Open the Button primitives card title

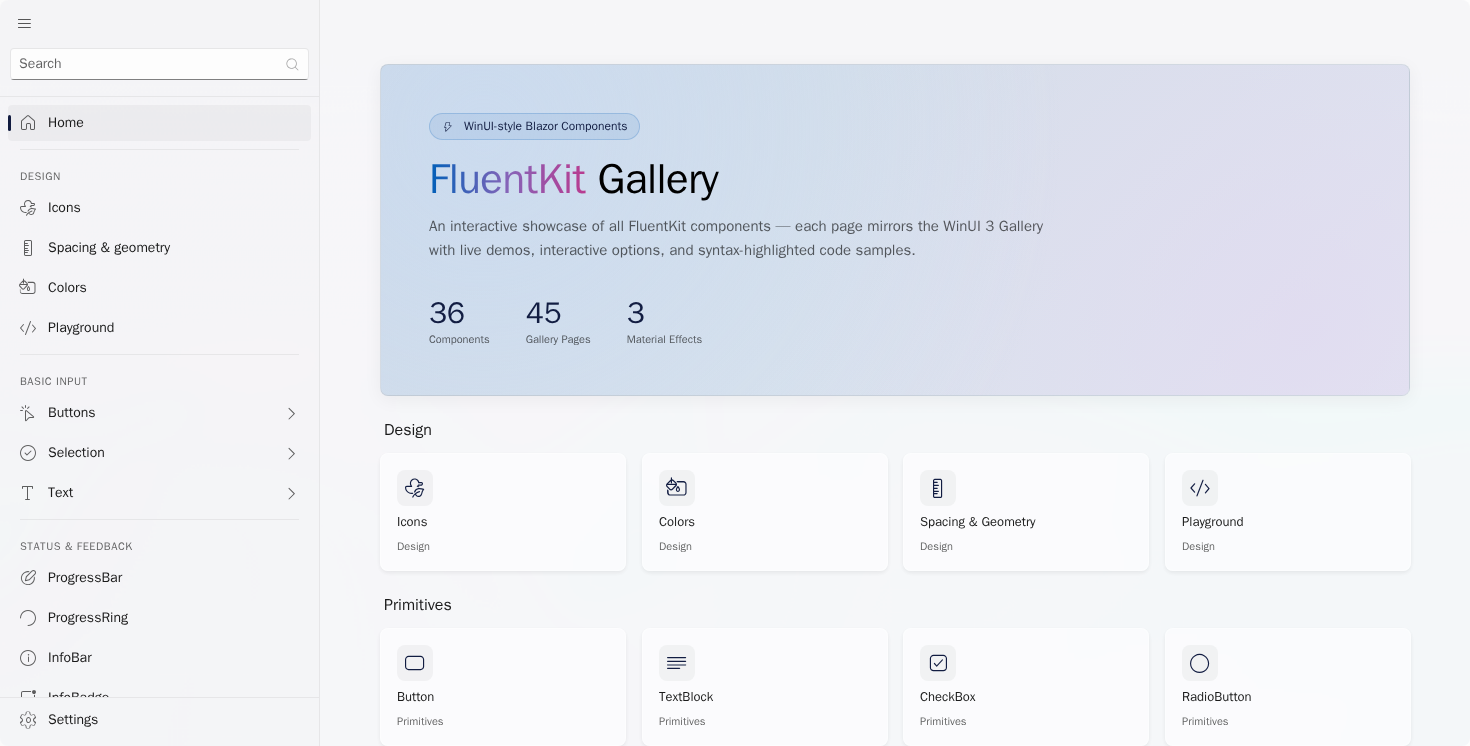point(415,697)
